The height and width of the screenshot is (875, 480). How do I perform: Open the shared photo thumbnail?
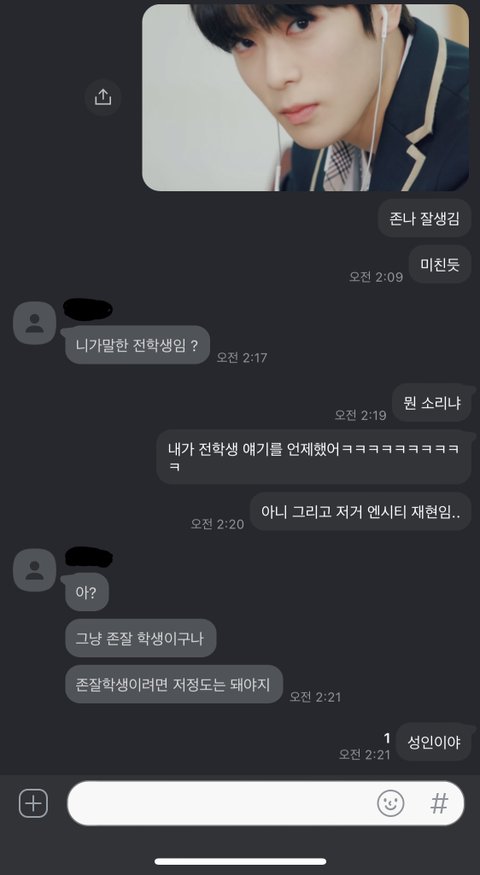click(x=305, y=98)
